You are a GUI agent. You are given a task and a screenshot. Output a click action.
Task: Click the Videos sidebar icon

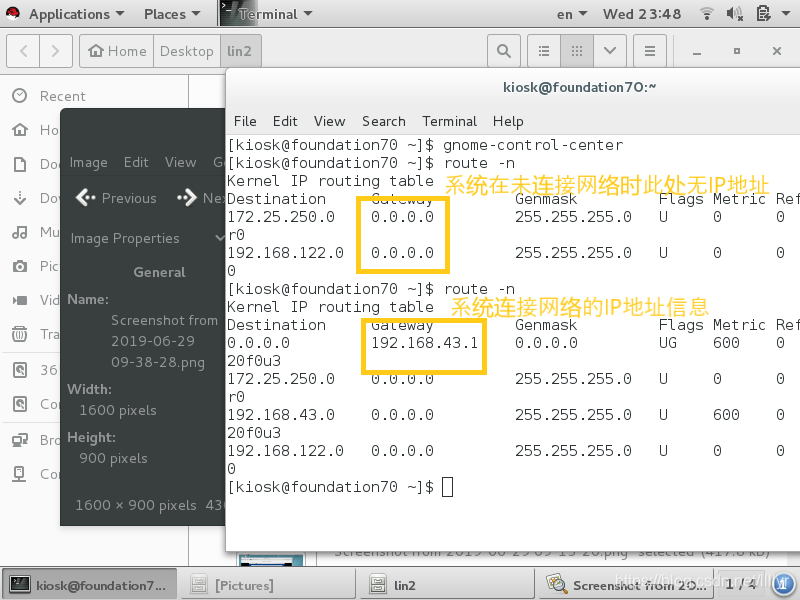click(19, 300)
